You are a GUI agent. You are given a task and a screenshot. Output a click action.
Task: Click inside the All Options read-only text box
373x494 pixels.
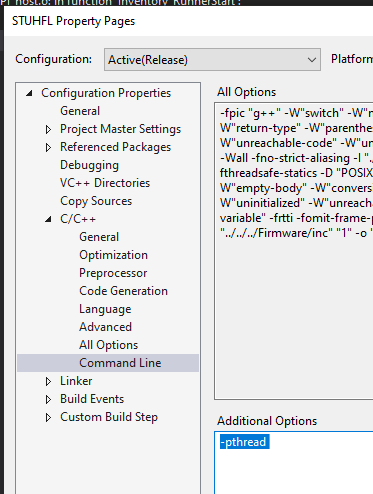tap(294, 251)
